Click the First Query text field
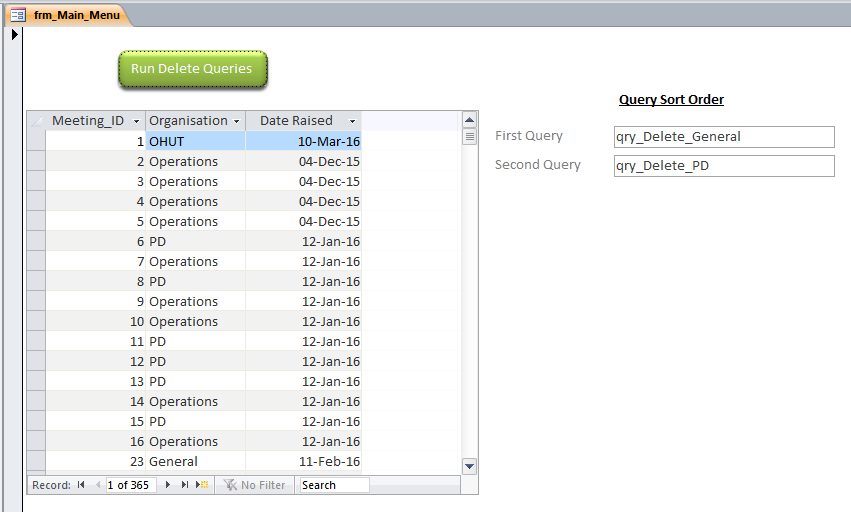This screenshot has width=851, height=514. (x=724, y=137)
